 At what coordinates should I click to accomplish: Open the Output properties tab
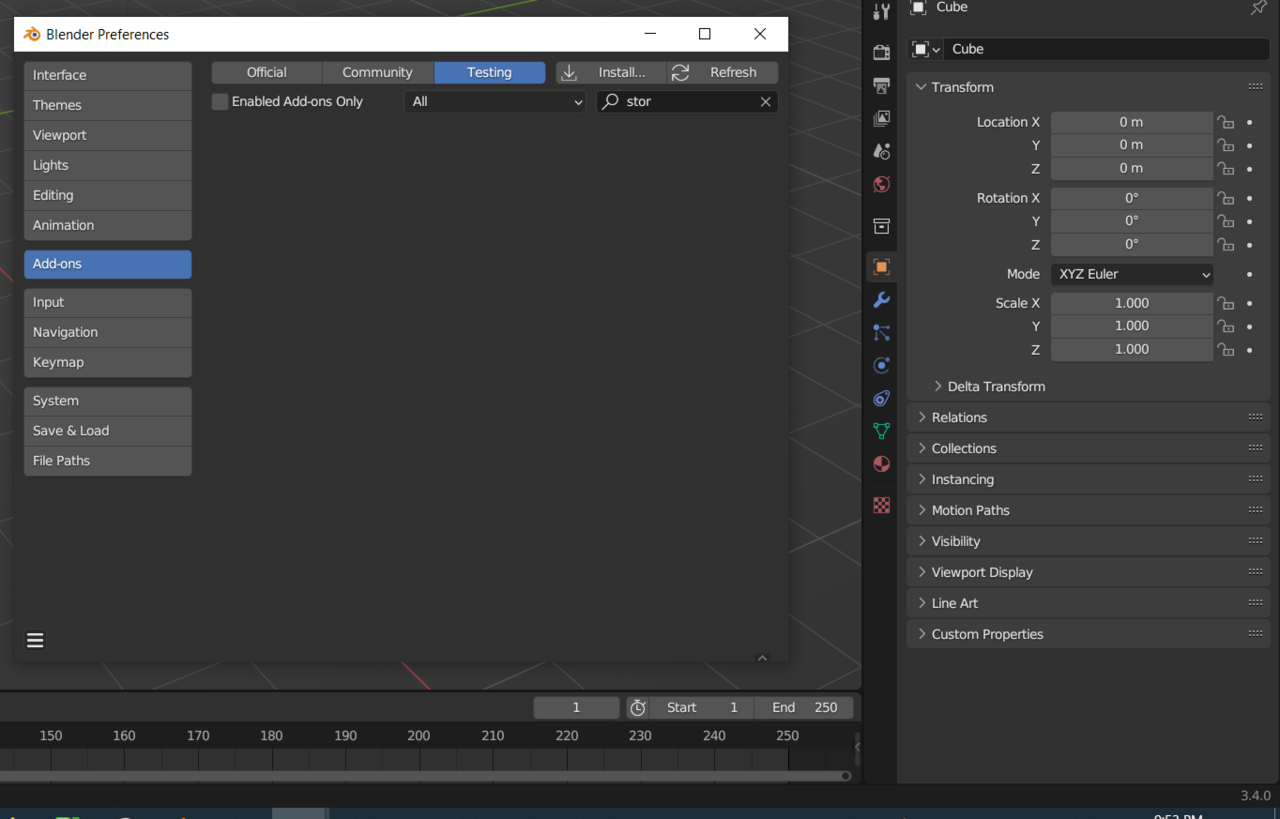pyautogui.click(x=881, y=85)
